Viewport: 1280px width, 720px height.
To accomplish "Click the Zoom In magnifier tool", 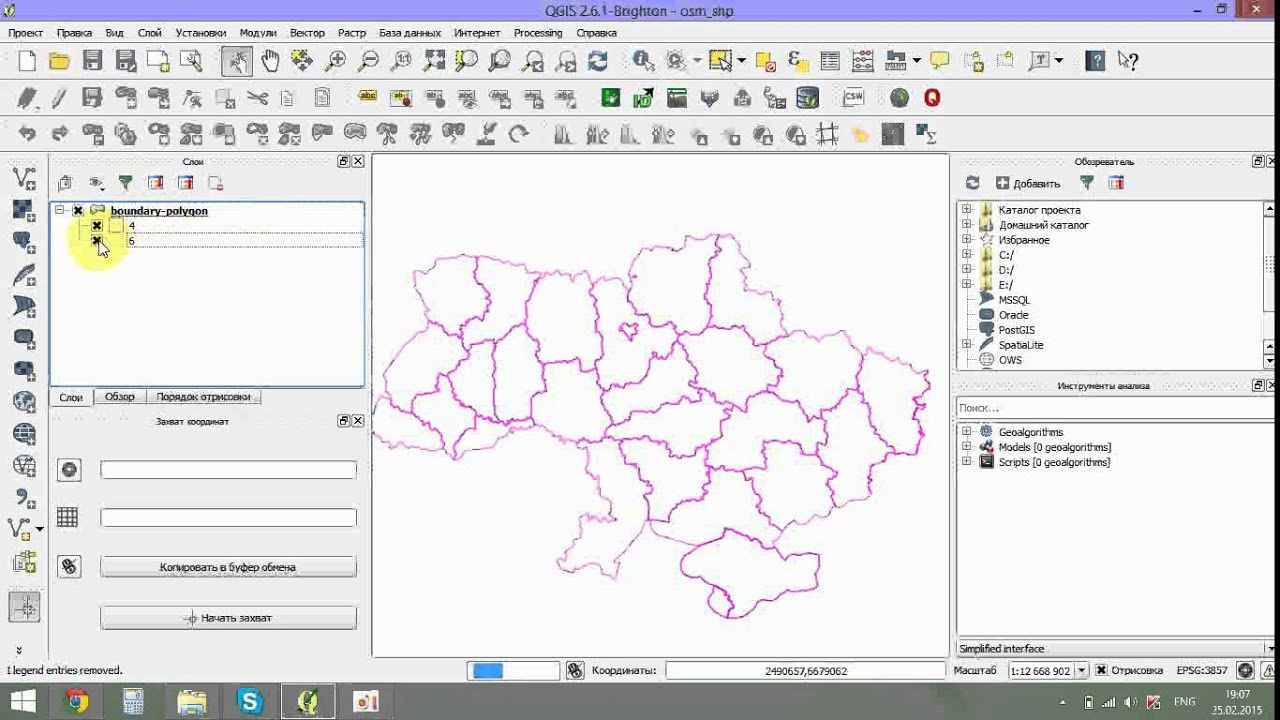I will (x=336, y=61).
